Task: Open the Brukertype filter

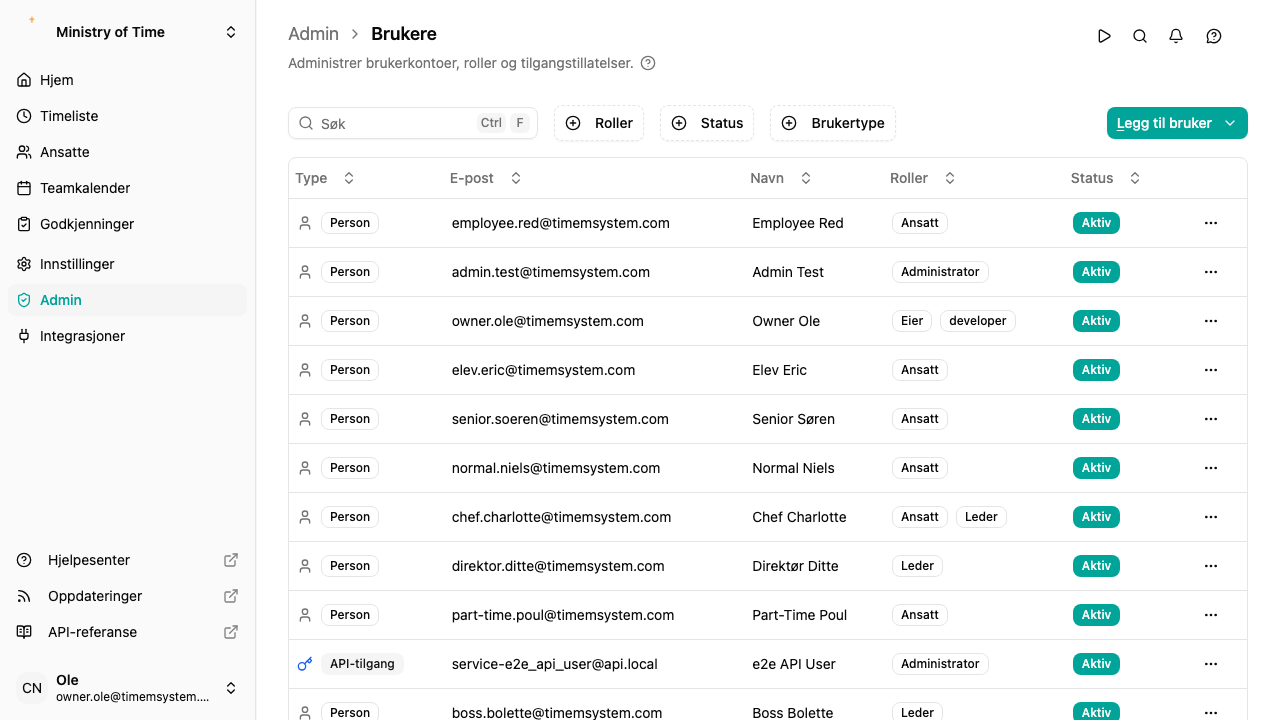Action: (833, 123)
